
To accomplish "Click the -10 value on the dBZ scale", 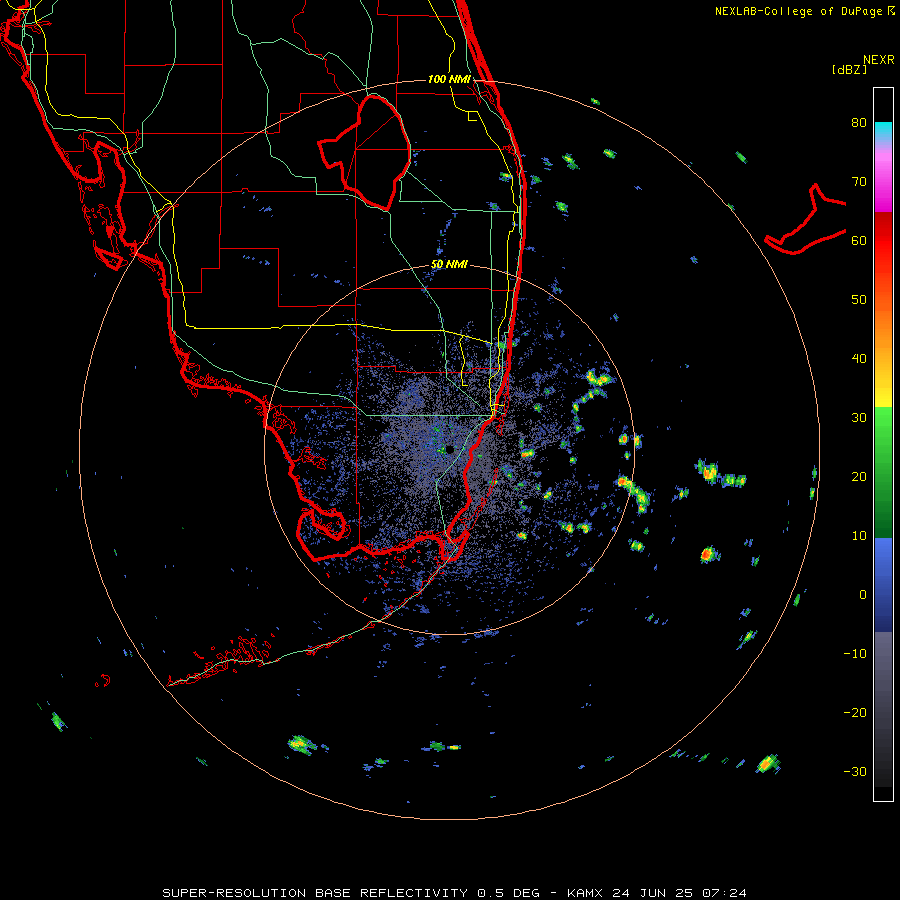I will [855, 654].
